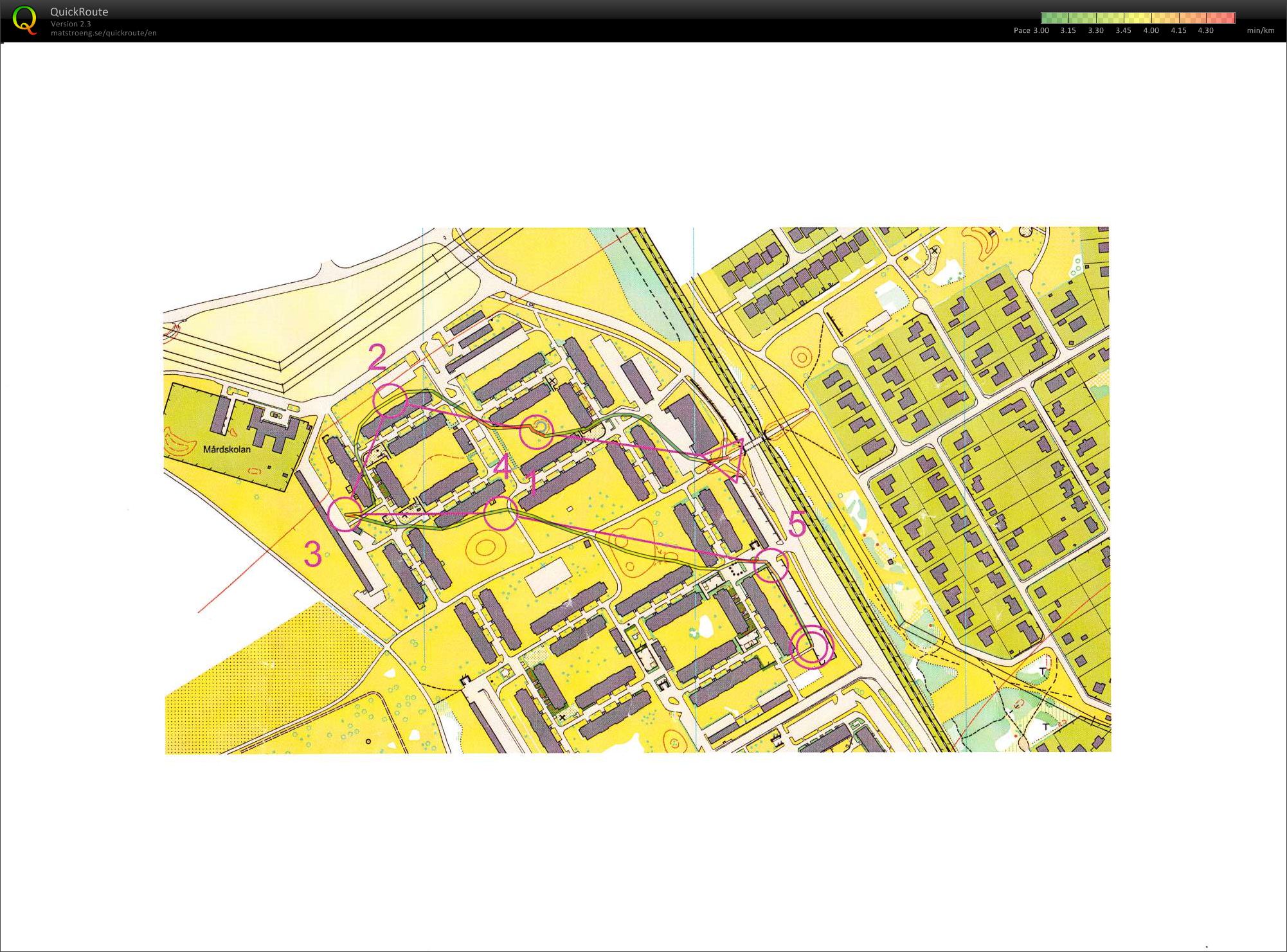Click the Version 2.3 label
This screenshot has height=952, width=1287.
tap(71, 24)
